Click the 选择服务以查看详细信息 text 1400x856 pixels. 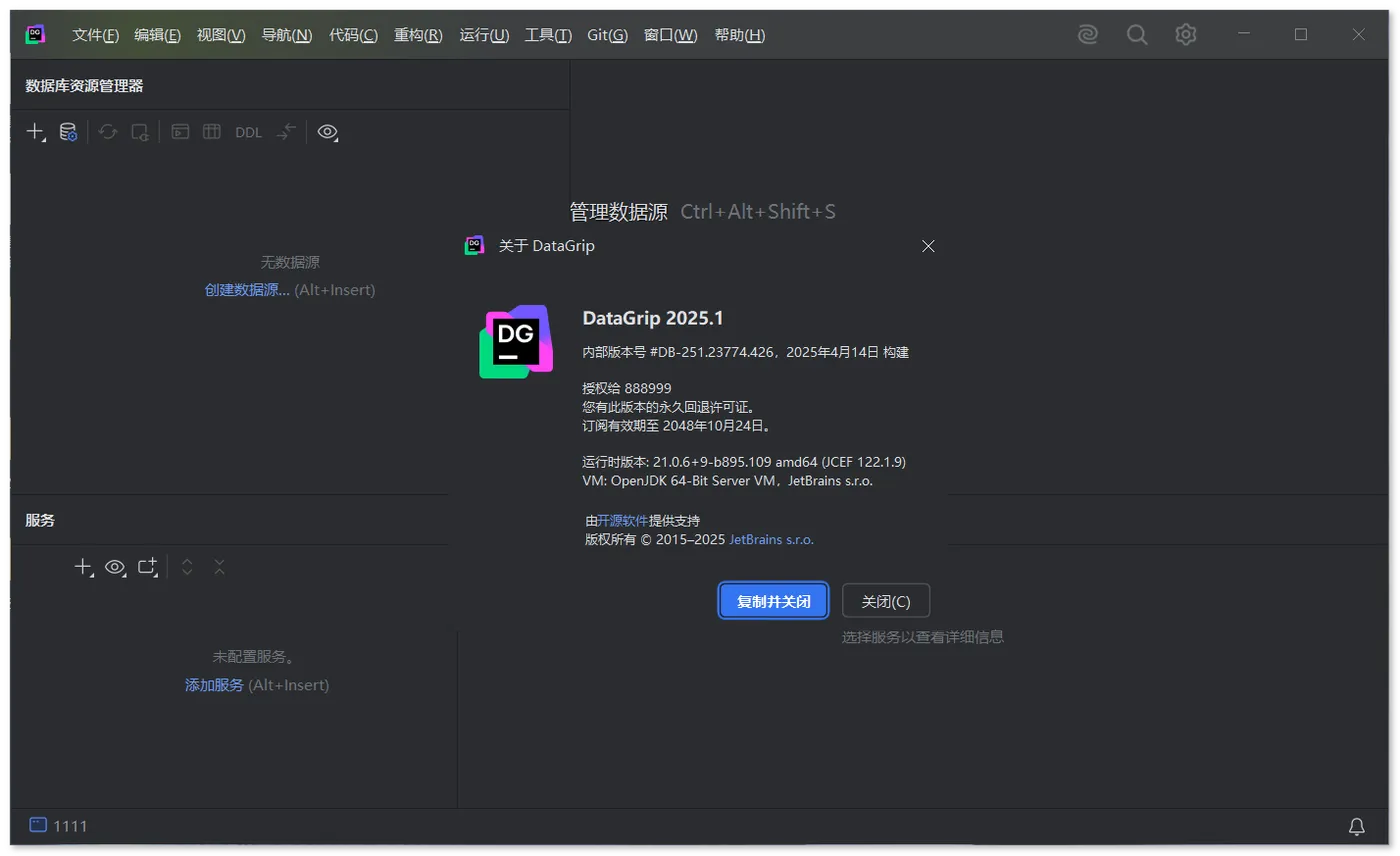(922, 637)
